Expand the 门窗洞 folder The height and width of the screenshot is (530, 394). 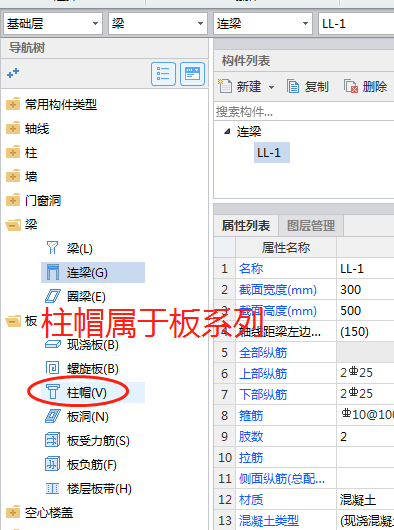point(13,200)
